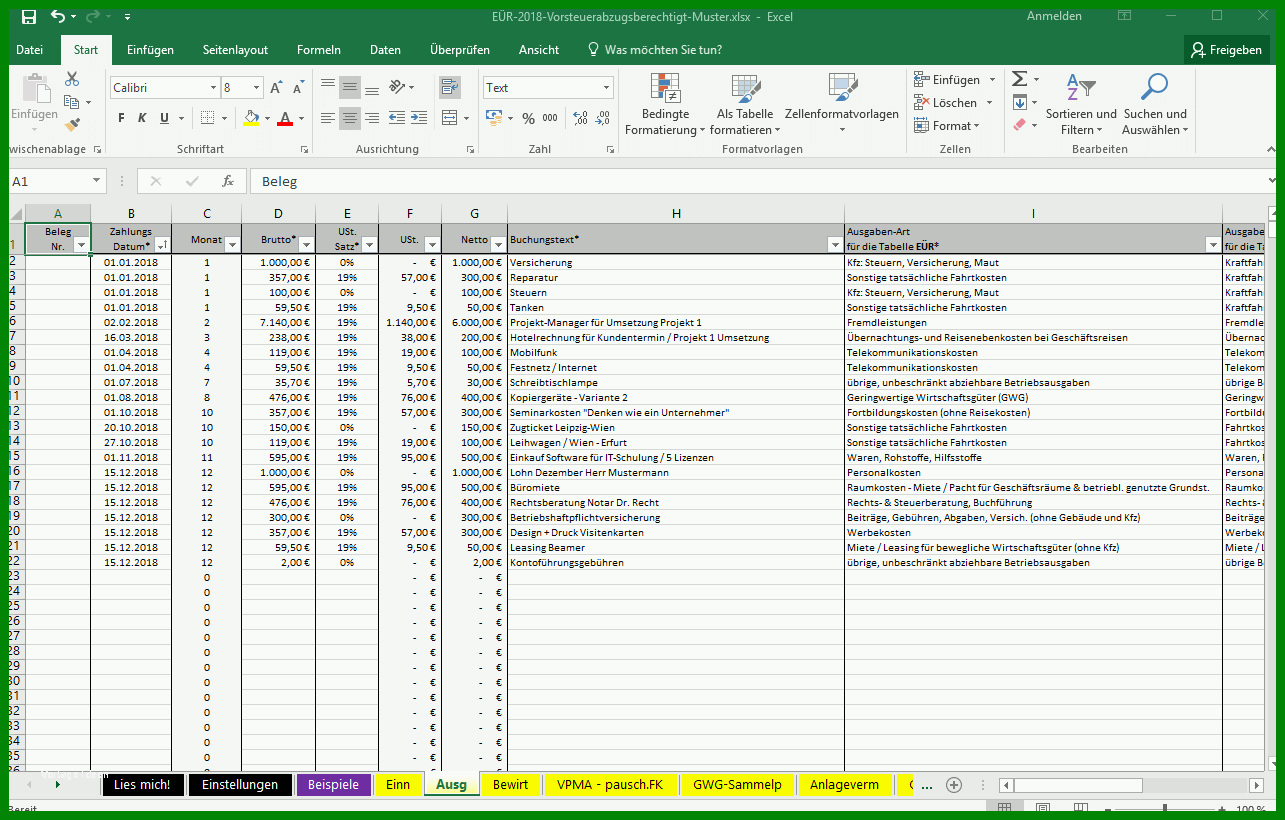Image resolution: width=1285 pixels, height=820 pixels.
Task: Remove a decimal place
Action: click(602, 118)
